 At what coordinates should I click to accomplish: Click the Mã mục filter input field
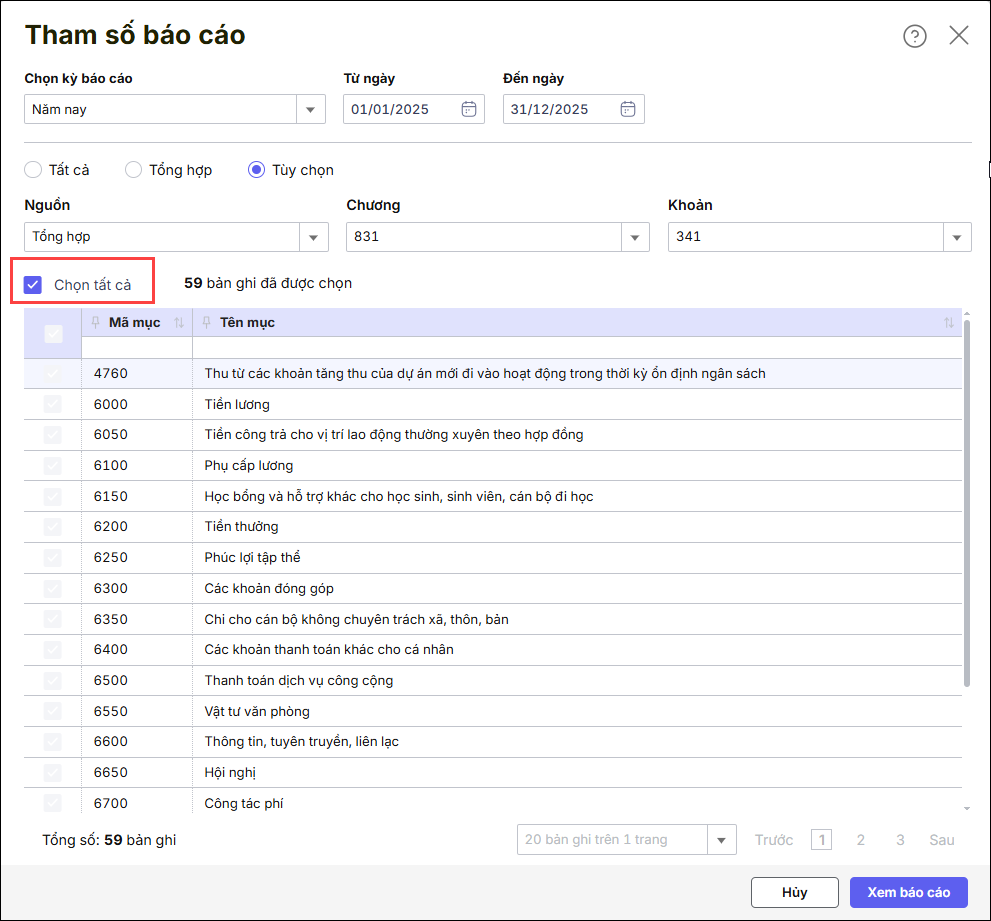click(x=137, y=347)
